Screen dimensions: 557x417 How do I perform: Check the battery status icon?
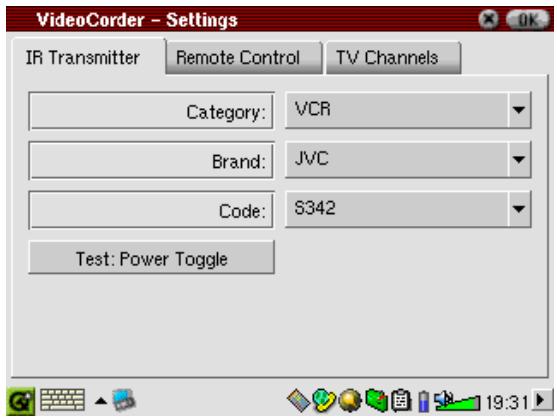(x=423, y=401)
